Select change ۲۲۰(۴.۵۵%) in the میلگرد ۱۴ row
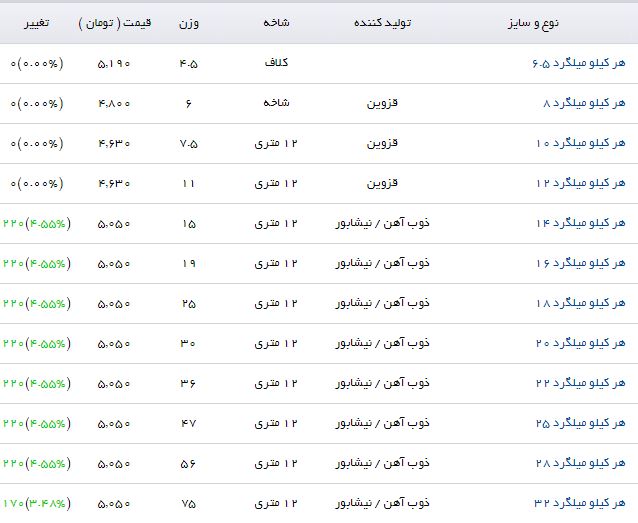The height and width of the screenshot is (523, 638). pyautogui.click(x=37, y=223)
